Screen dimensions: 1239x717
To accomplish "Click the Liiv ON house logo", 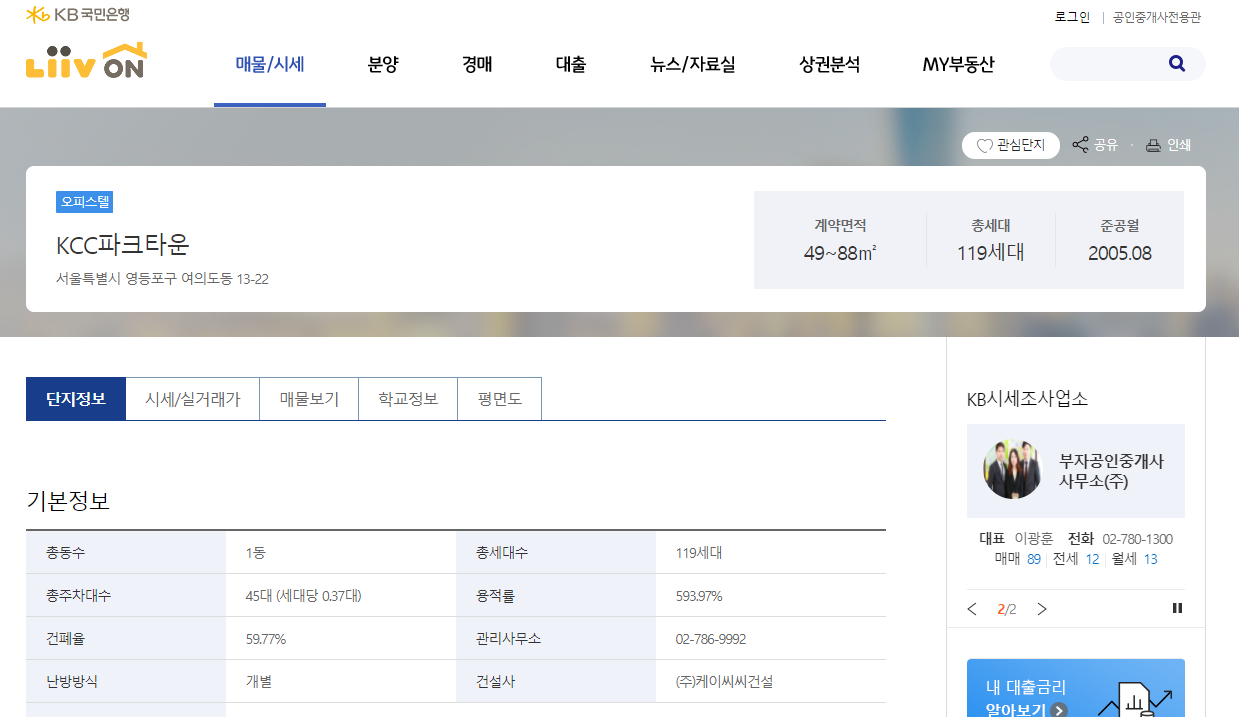I will [86, 61].
